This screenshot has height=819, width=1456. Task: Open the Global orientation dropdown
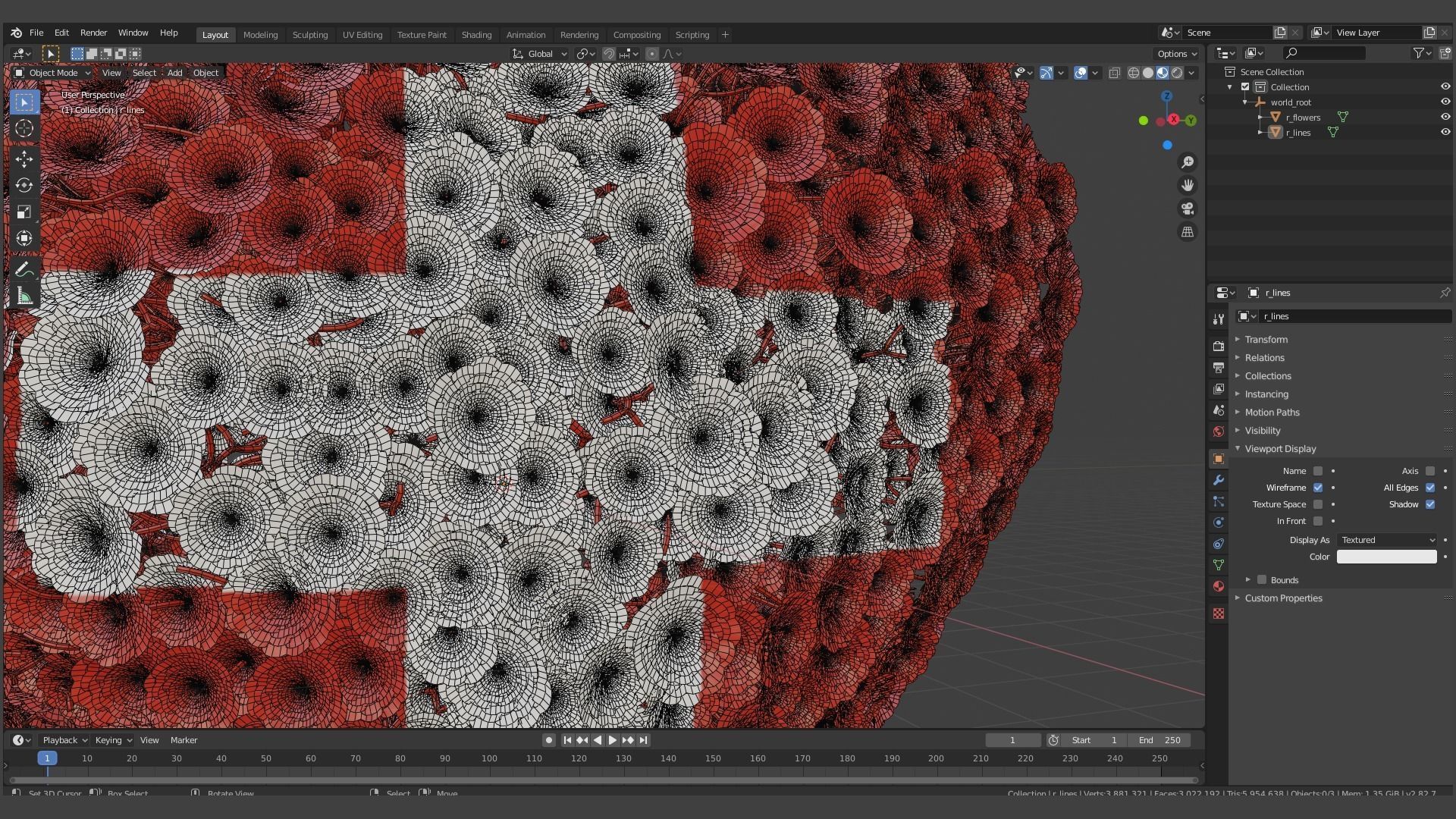(x=540, y=54)
